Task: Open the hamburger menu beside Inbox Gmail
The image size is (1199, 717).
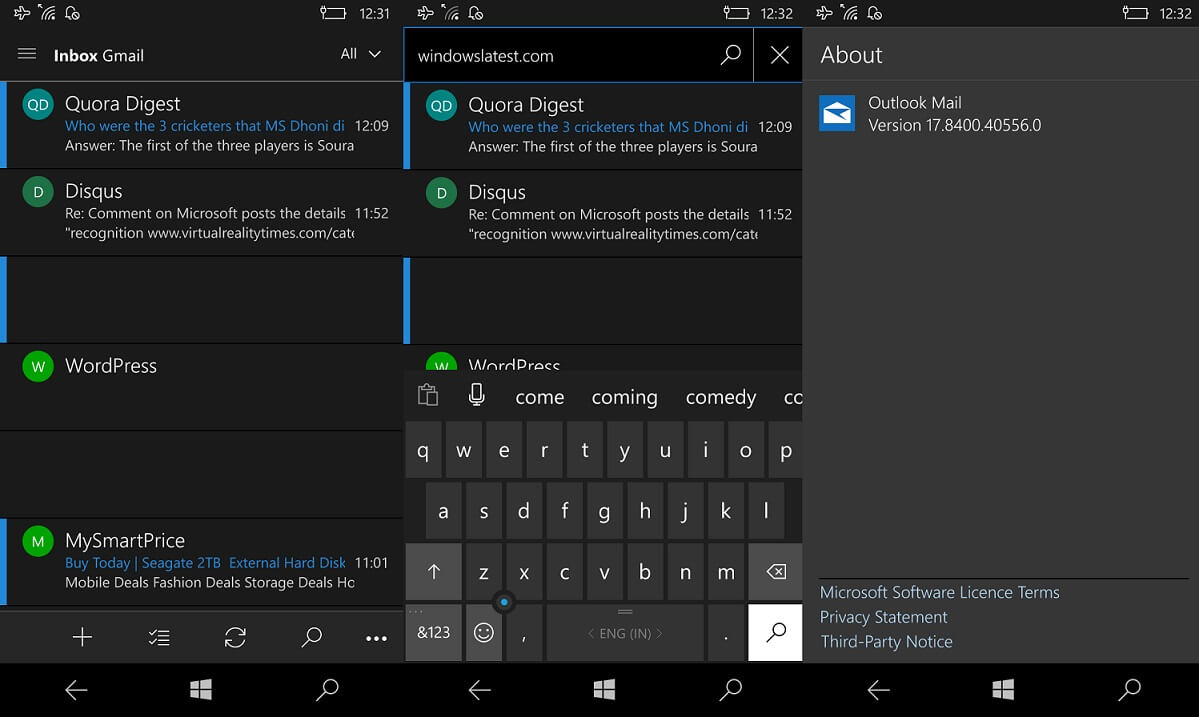Action: coord(27,54)
